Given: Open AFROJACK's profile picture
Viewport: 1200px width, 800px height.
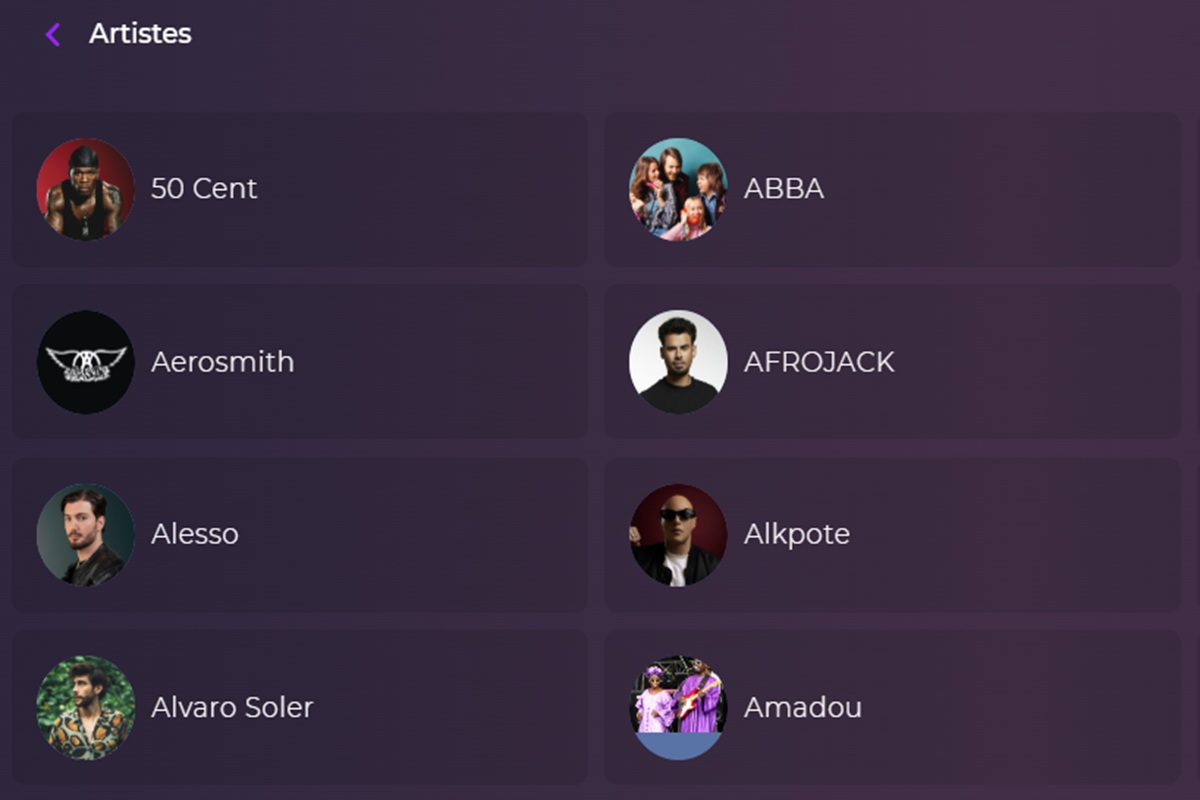Looking at the screenshot, I should [x=677, y=361].
